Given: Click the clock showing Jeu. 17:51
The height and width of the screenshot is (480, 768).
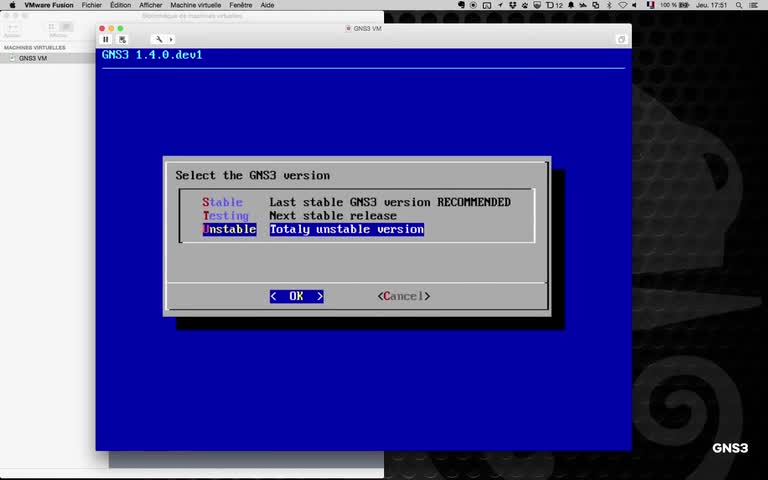Looking at the screenshot, I should (712, 5).
